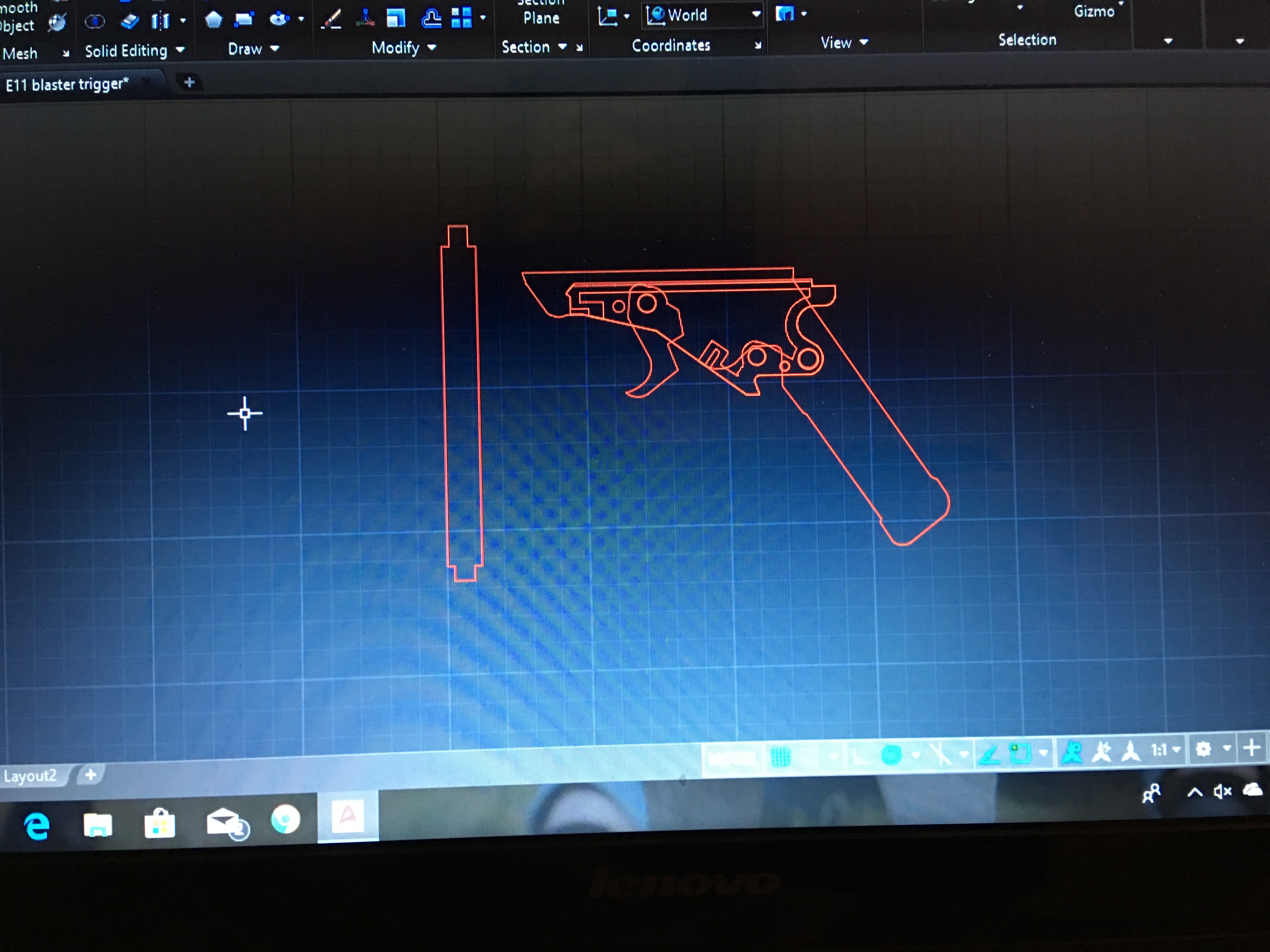Viewport: 1270px width, 952px height.
Task: Click the visual style icon in View panel
Action: click(784, 13)
